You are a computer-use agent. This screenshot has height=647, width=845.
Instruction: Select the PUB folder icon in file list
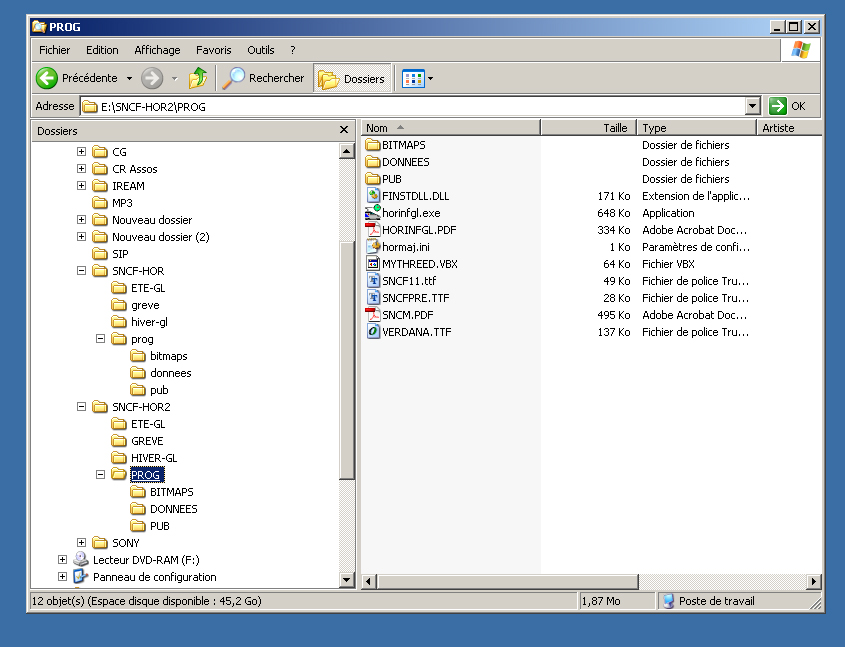pyautogui.click(x=373, y=179)
